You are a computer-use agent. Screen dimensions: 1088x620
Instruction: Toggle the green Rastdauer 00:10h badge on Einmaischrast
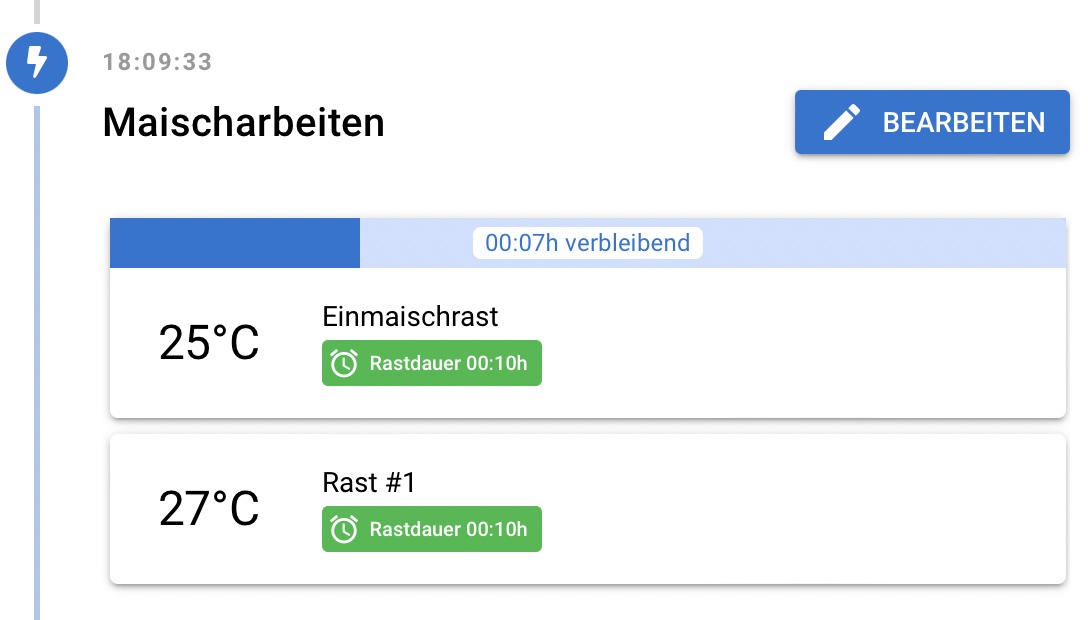point(431,362)
